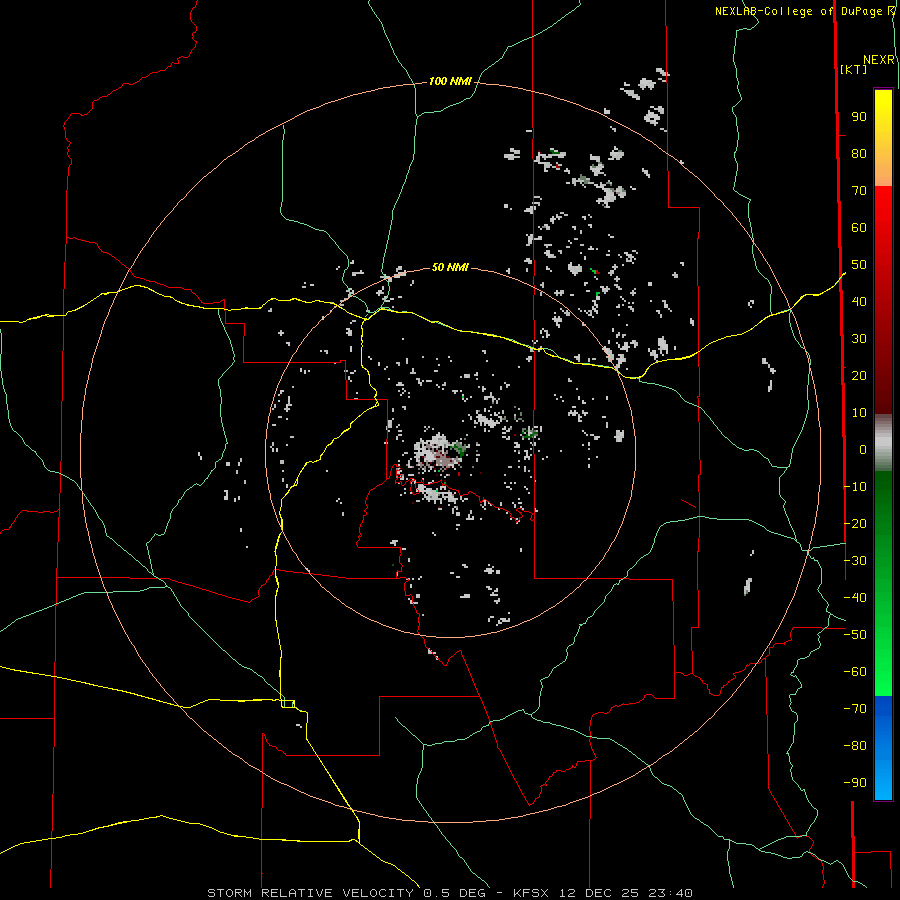Click the '50 NMI' range ring label
The height and width of the screenshot is (900, 900).
pos(450,267)
